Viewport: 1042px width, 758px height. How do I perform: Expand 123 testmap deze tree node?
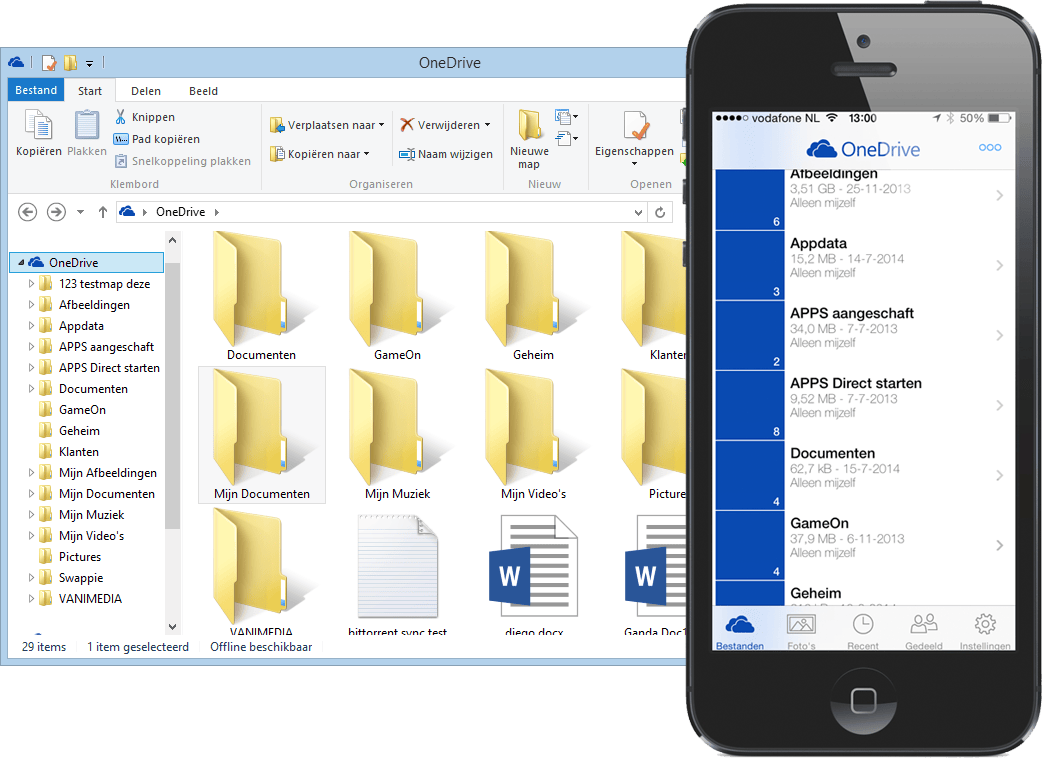click(31, 284)
